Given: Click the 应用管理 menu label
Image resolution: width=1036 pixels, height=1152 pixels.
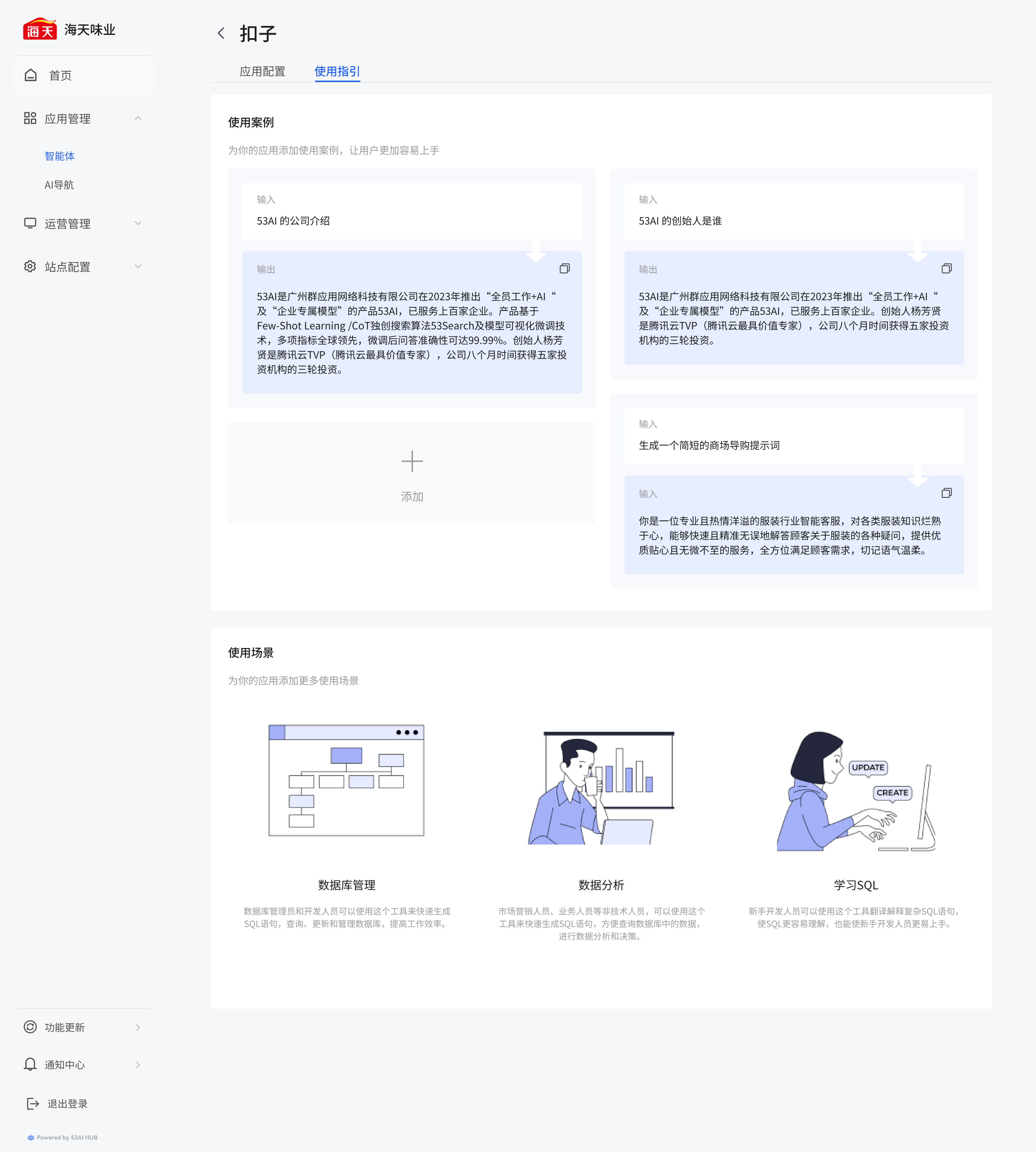Looking at the screenshot, I should pos(68,119).
